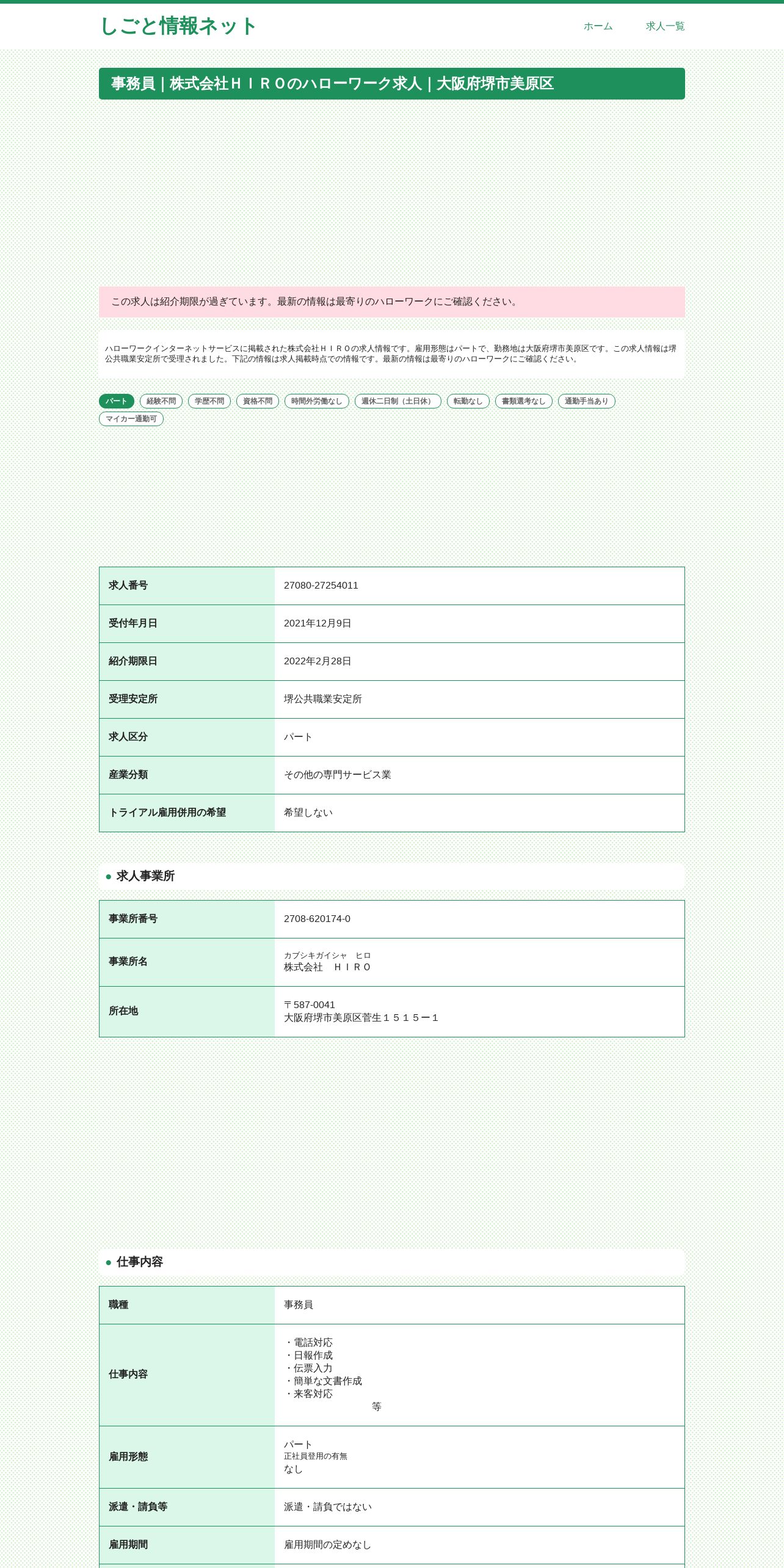Click the job number 27080-27254011

pyautogui.click(x=321, y=586)
